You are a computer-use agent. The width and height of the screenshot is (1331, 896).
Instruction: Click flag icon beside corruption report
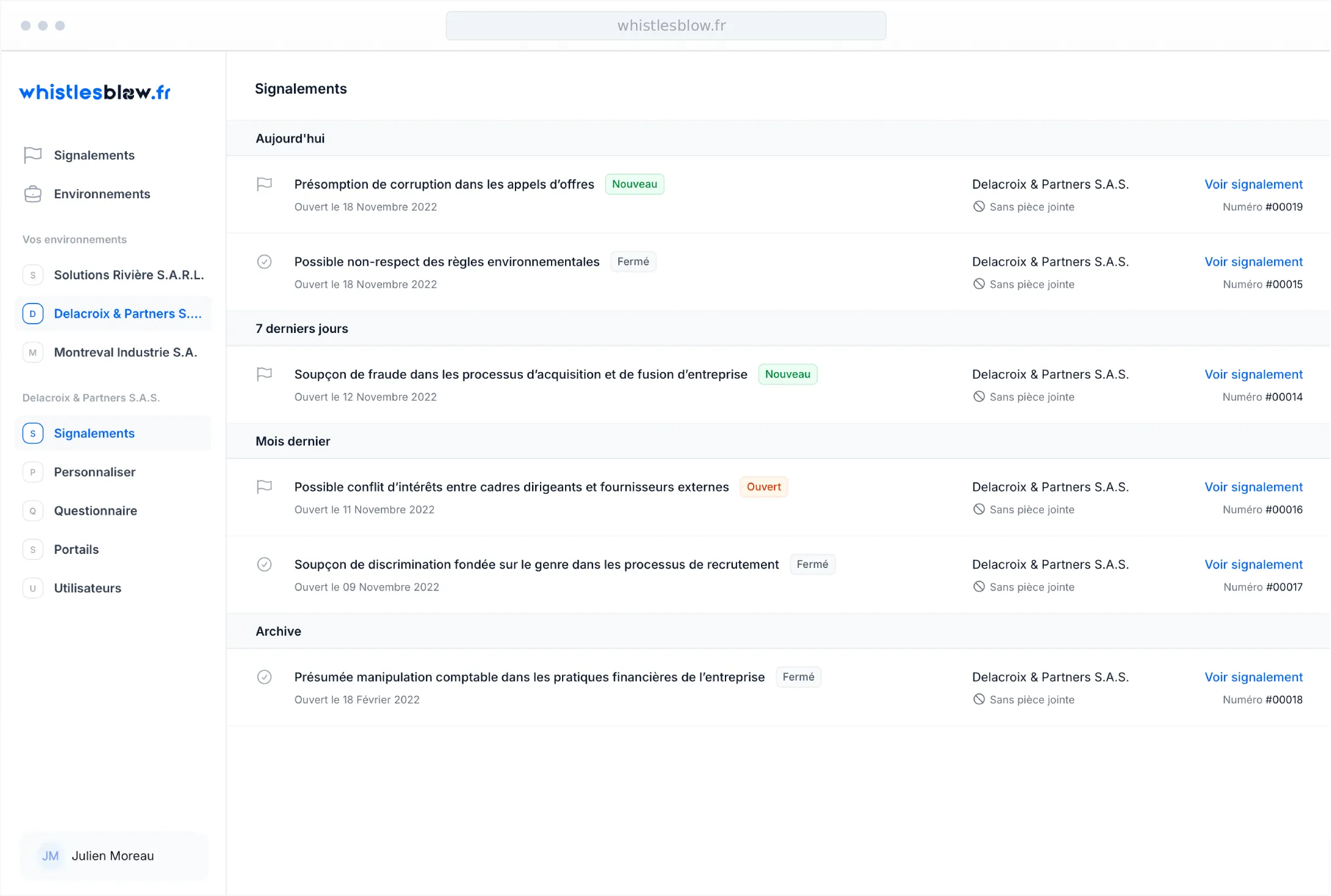[x=264, y=184]
